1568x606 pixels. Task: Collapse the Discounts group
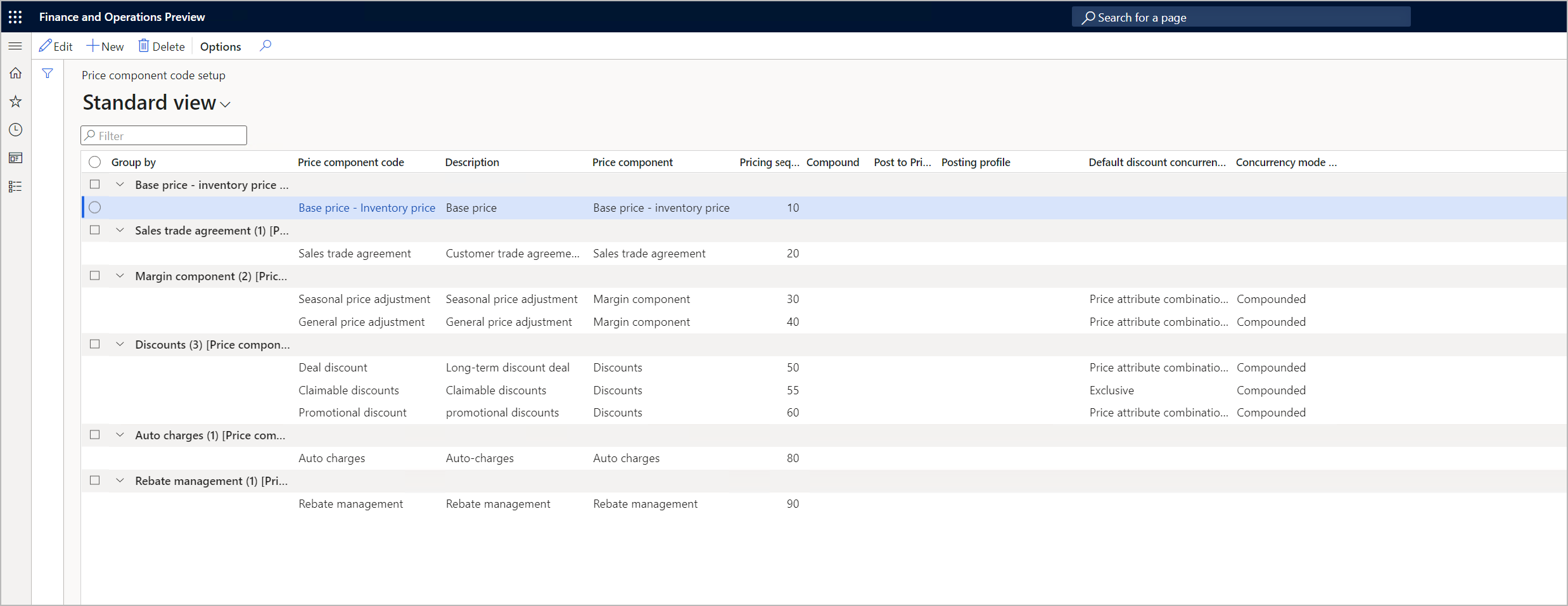(120, 344)
